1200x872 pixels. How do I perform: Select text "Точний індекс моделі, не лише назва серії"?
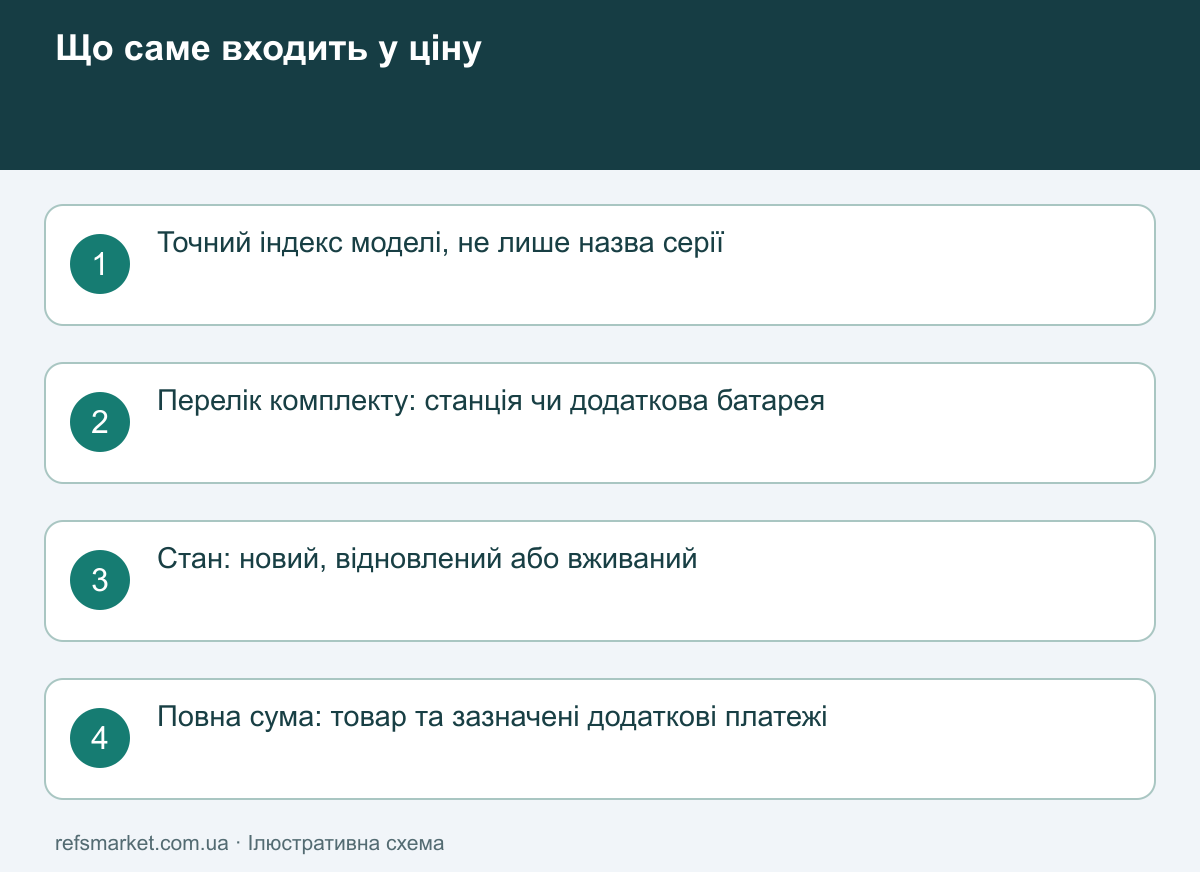[x=440, y=243]
